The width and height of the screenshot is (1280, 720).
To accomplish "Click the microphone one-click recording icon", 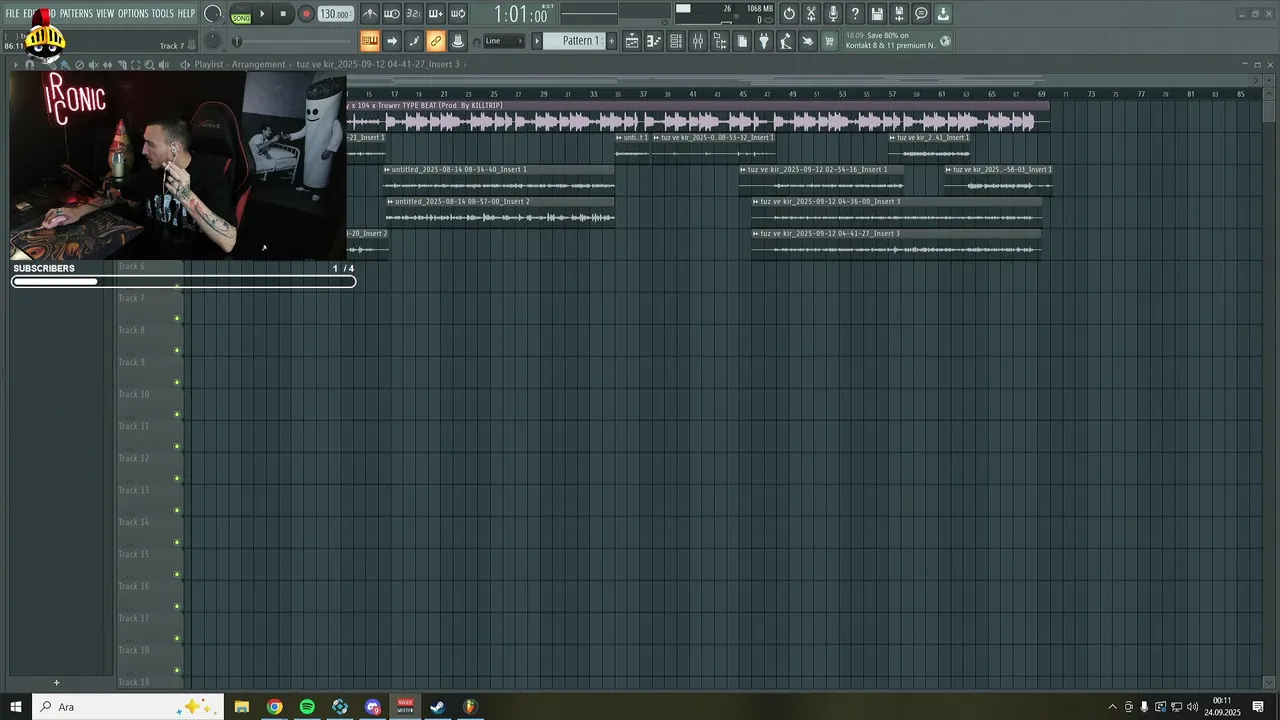I will (x=833, y=14).
